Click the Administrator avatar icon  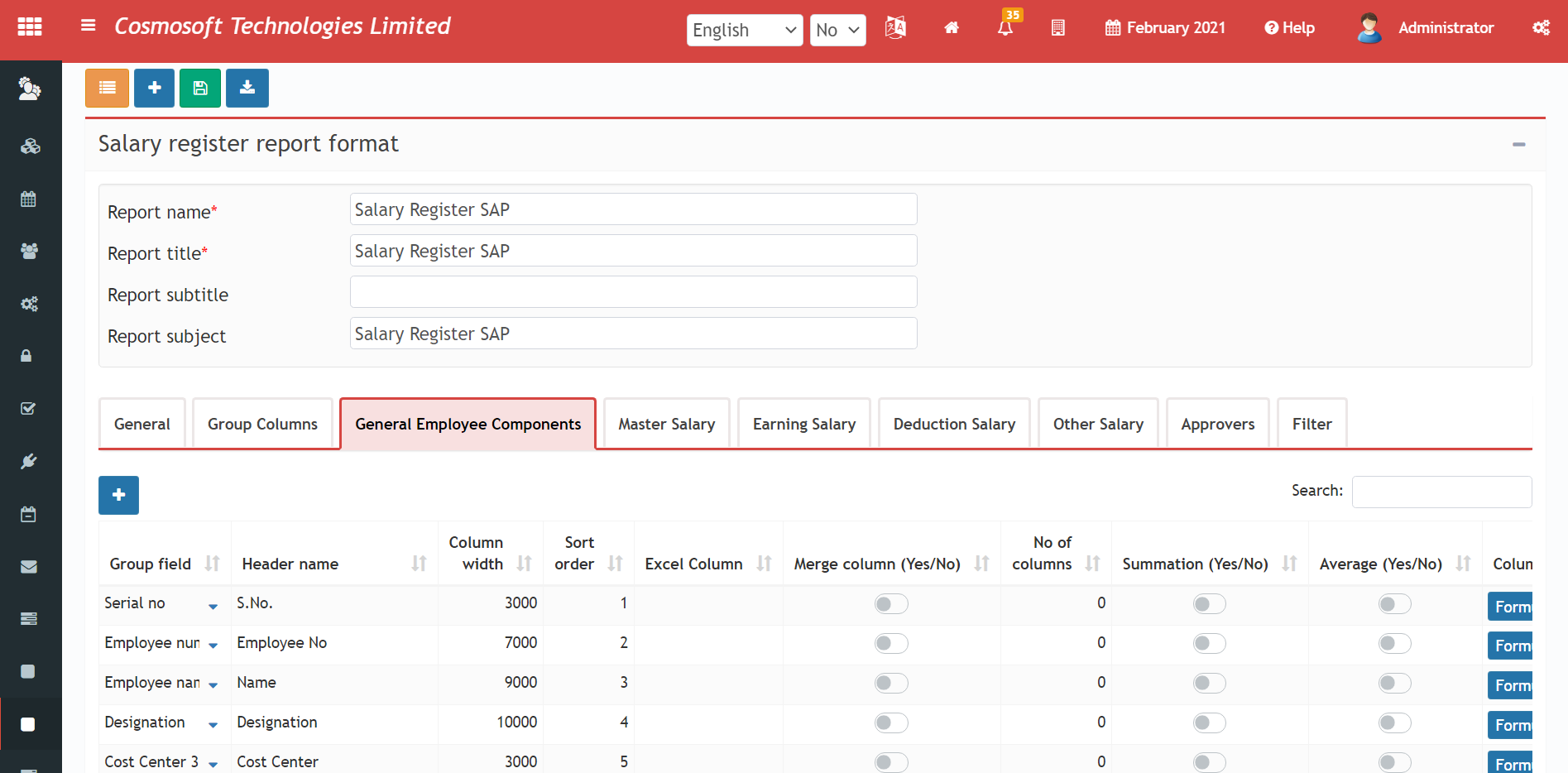[1369, 27]
